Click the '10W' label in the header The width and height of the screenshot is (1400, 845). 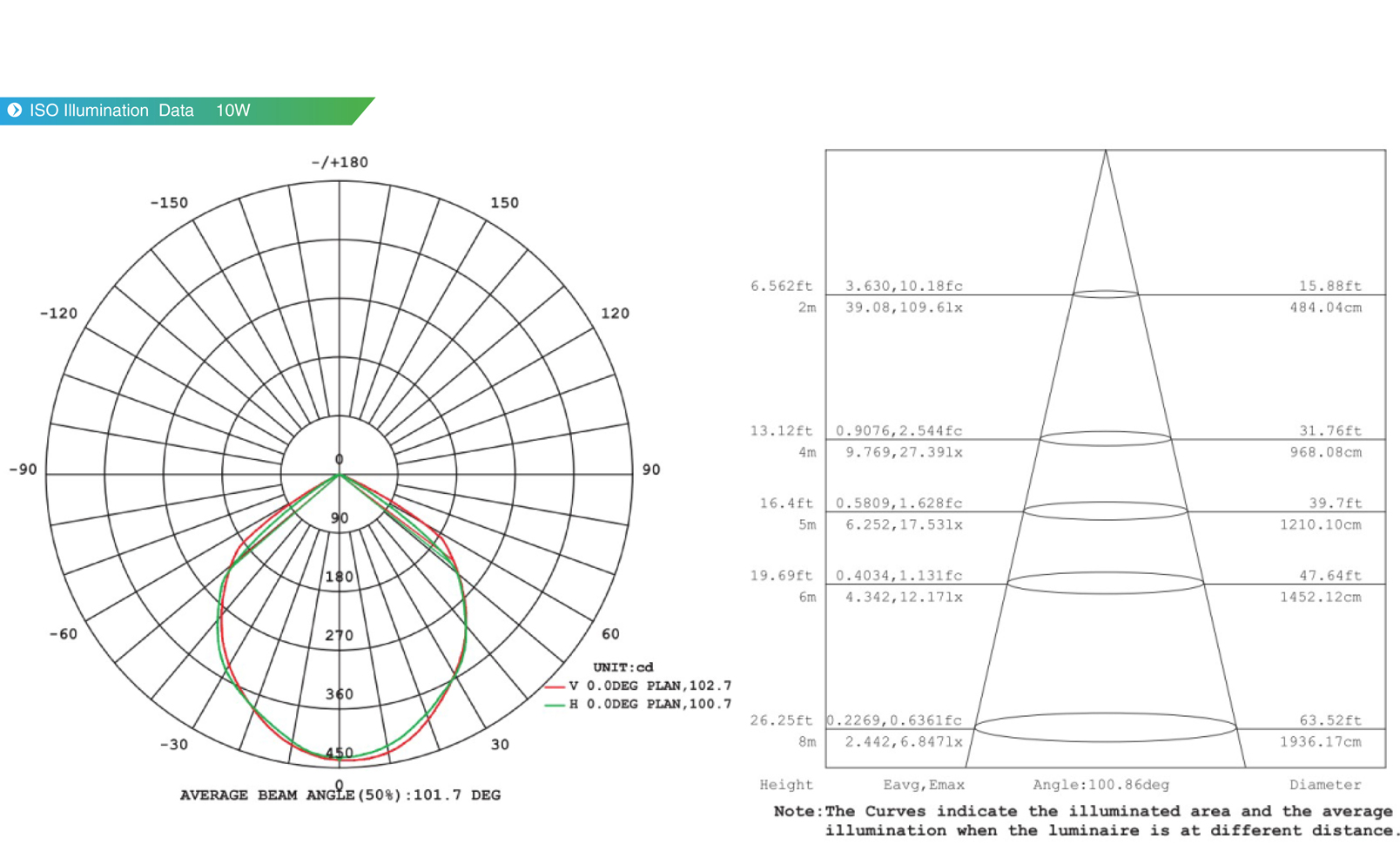point(233,111)
